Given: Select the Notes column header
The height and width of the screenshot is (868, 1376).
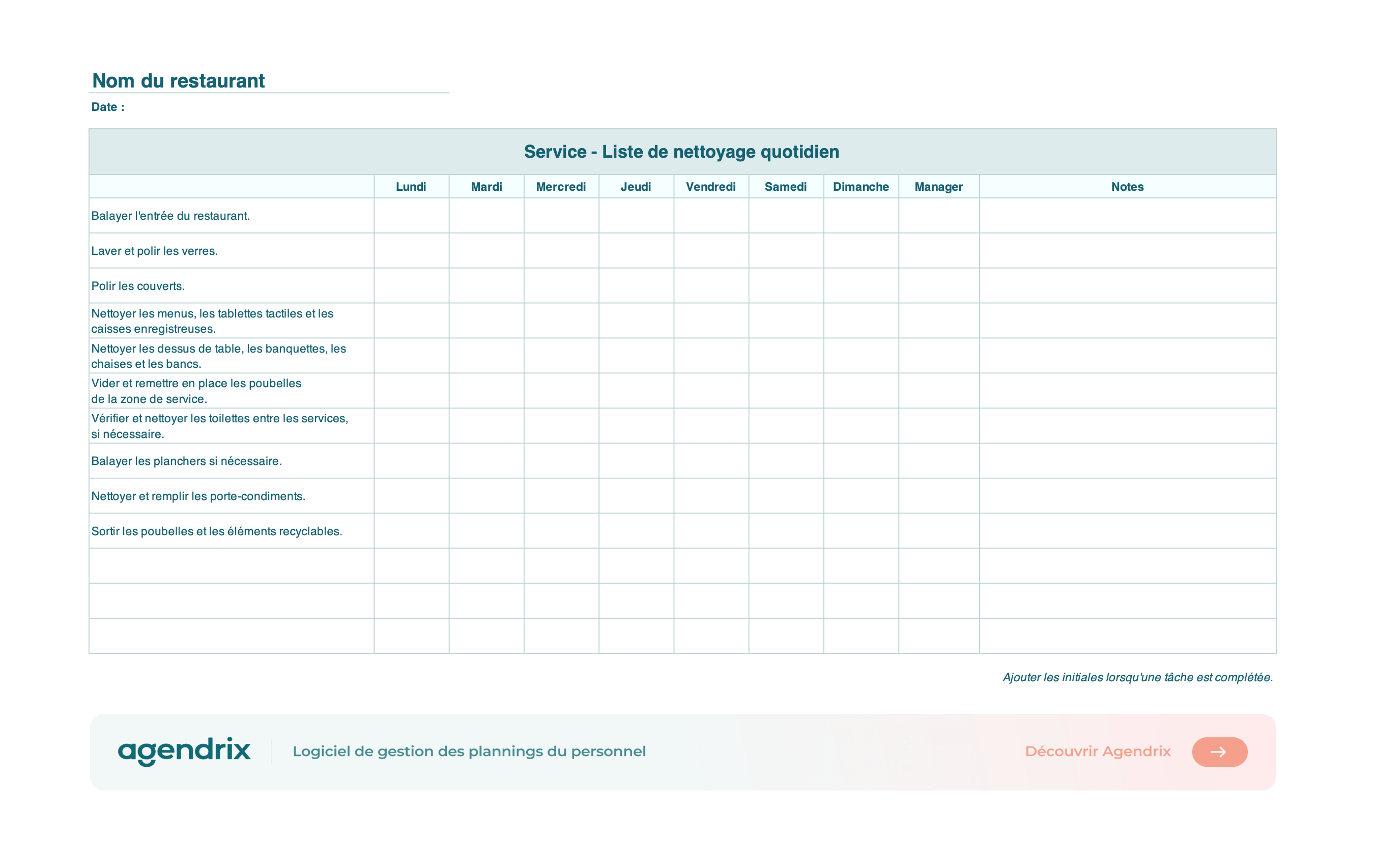Looking at the screenshot, I should pos(1128,186).
